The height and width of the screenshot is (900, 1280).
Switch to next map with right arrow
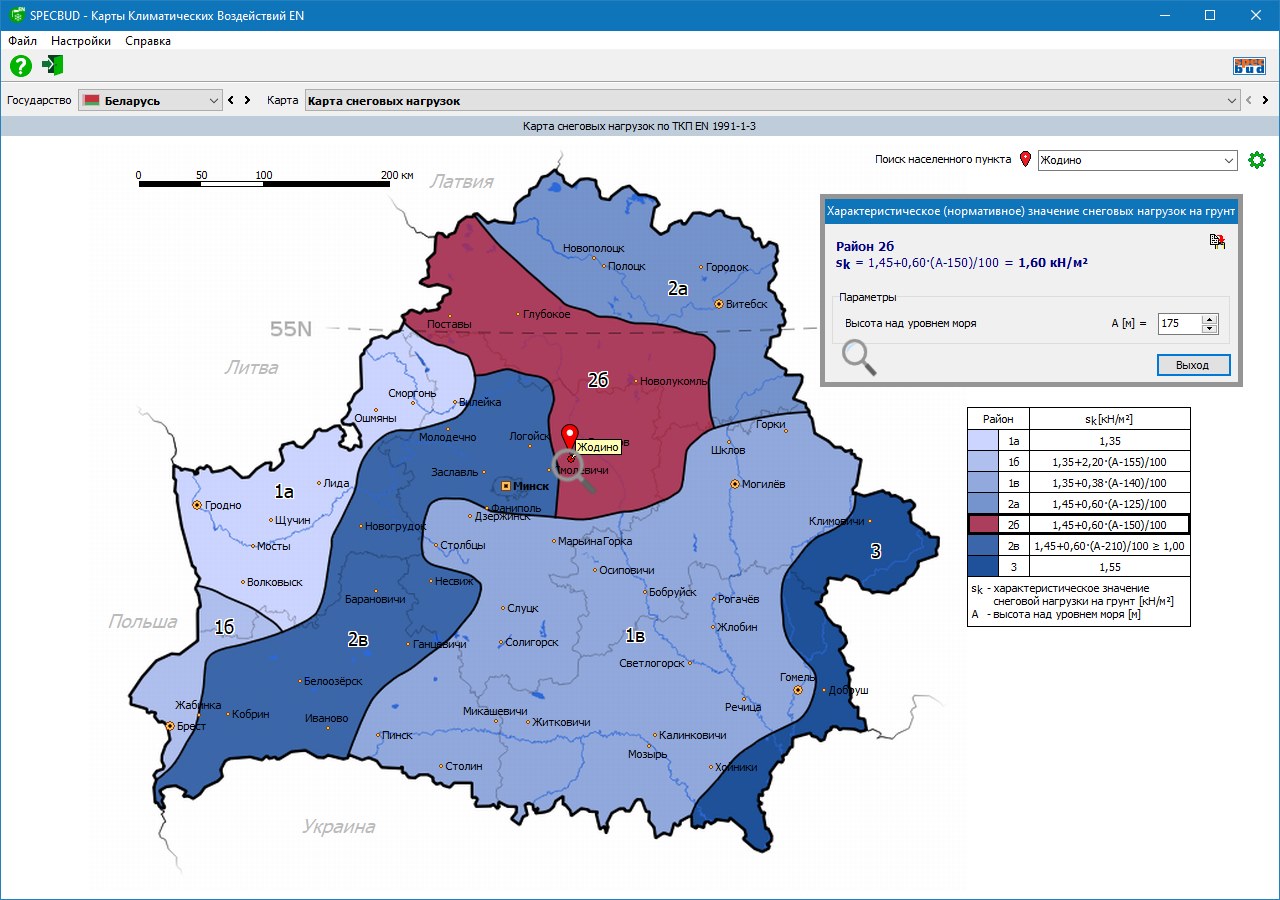1265,100
